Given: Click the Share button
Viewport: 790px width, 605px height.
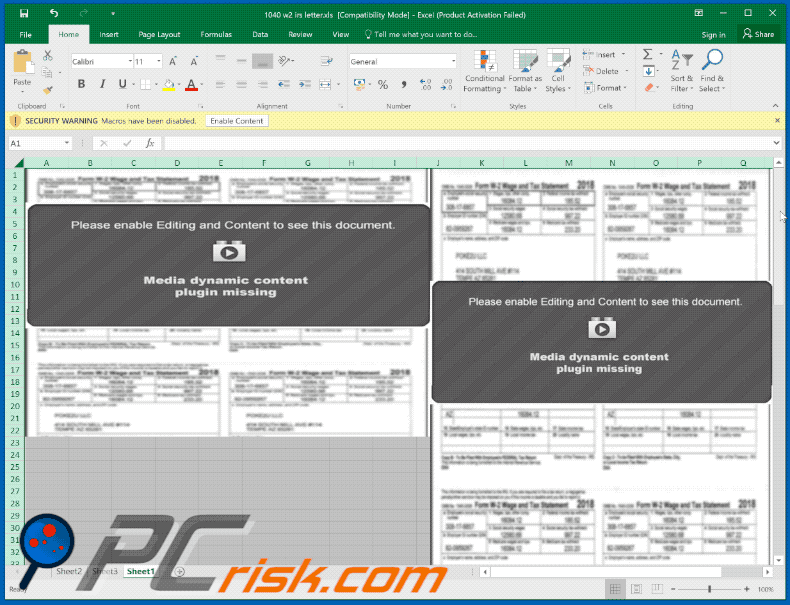Looking at the screenshot, I should click(x=758, y=34).
